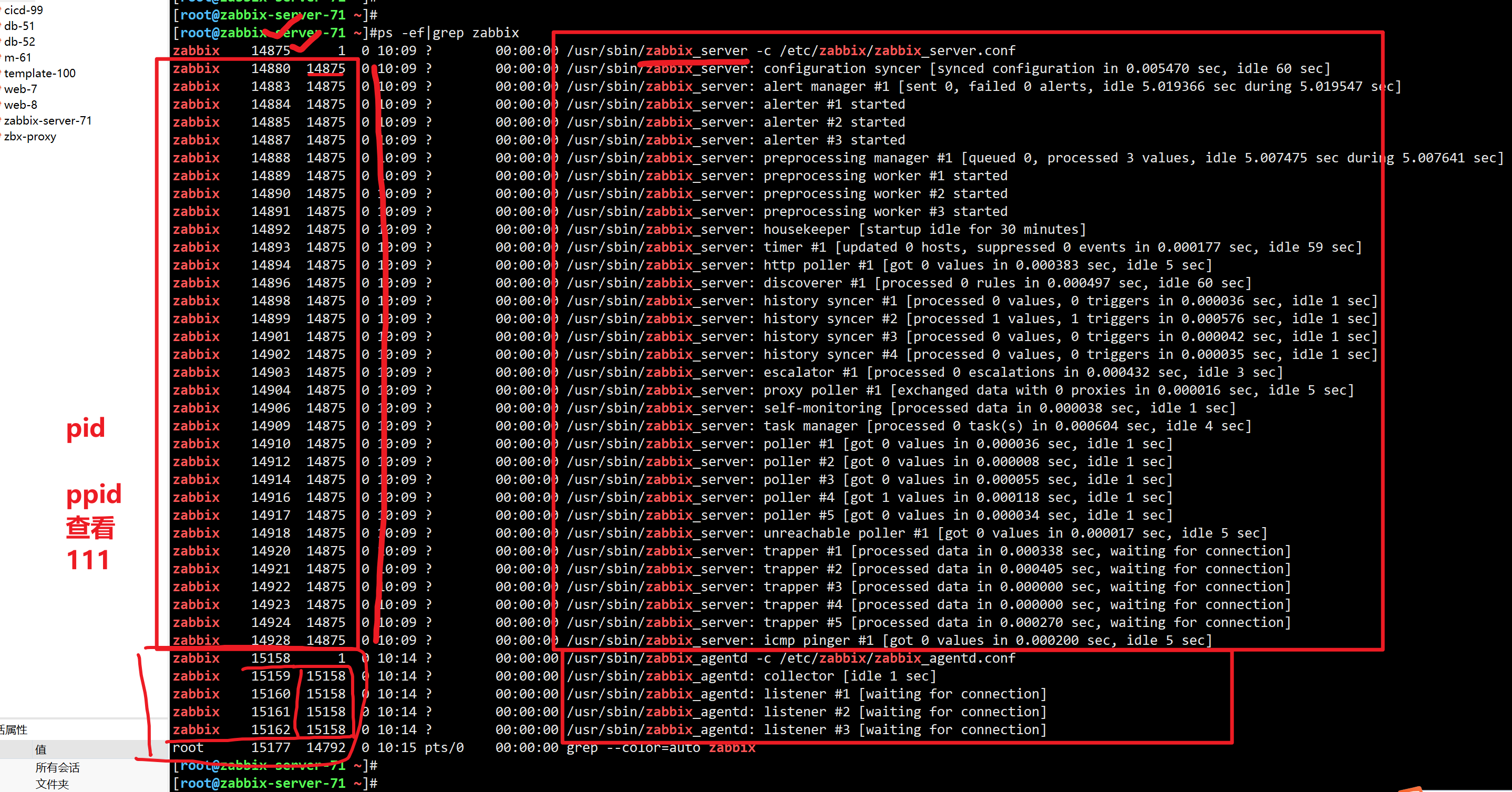The width and height of the screenshot is (1512, 792).
Task: Click PID 15177 in the root grep row
Action: pos(271,748)
